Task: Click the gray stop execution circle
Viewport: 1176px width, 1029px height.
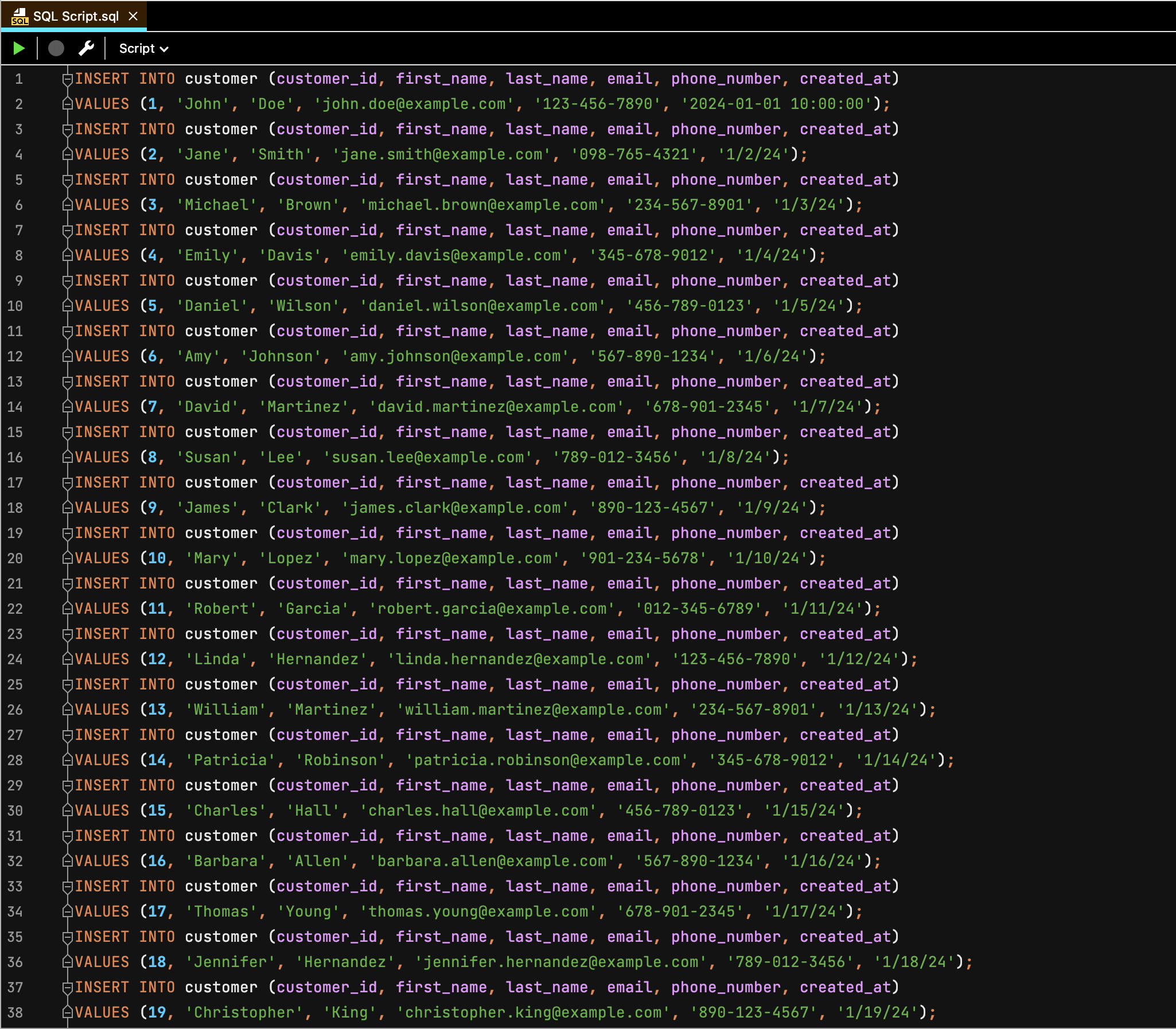Action: pos(56,48)
